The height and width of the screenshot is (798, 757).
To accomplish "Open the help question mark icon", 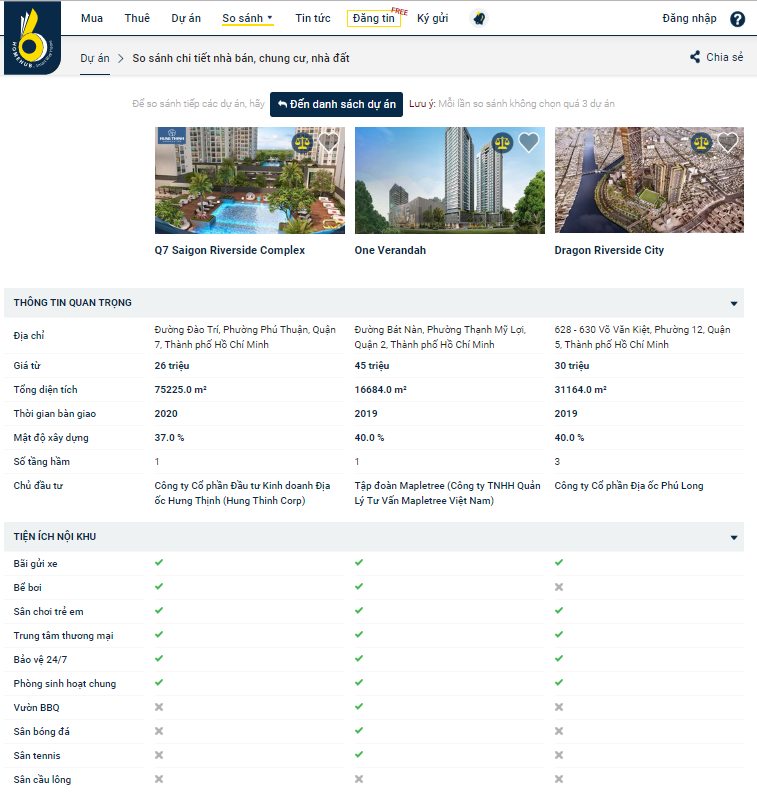I will (x=737, y=19).
